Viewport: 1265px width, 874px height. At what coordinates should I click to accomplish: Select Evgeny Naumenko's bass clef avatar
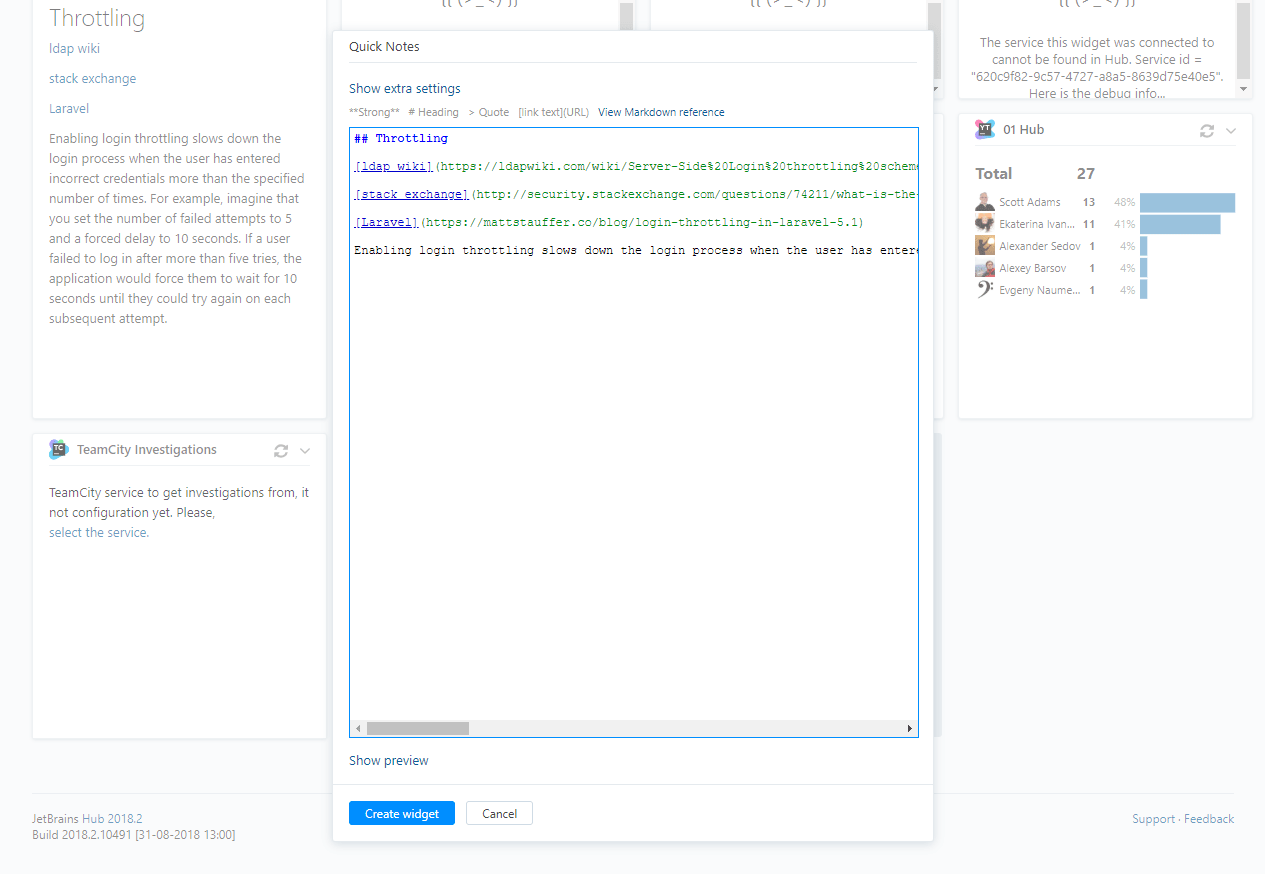point(983,290)
